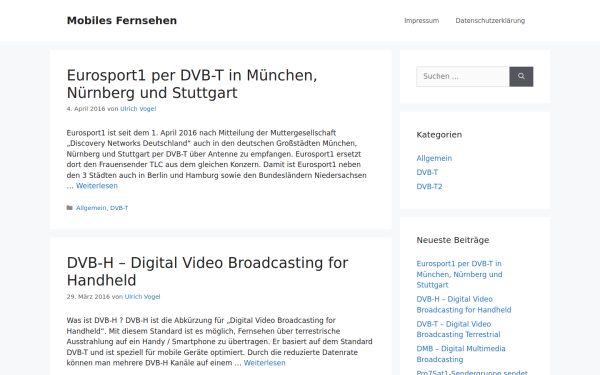Viewport: 600px width, 375px height.
Task: Open Impressum in the navigation
Action: pos(422,21)
